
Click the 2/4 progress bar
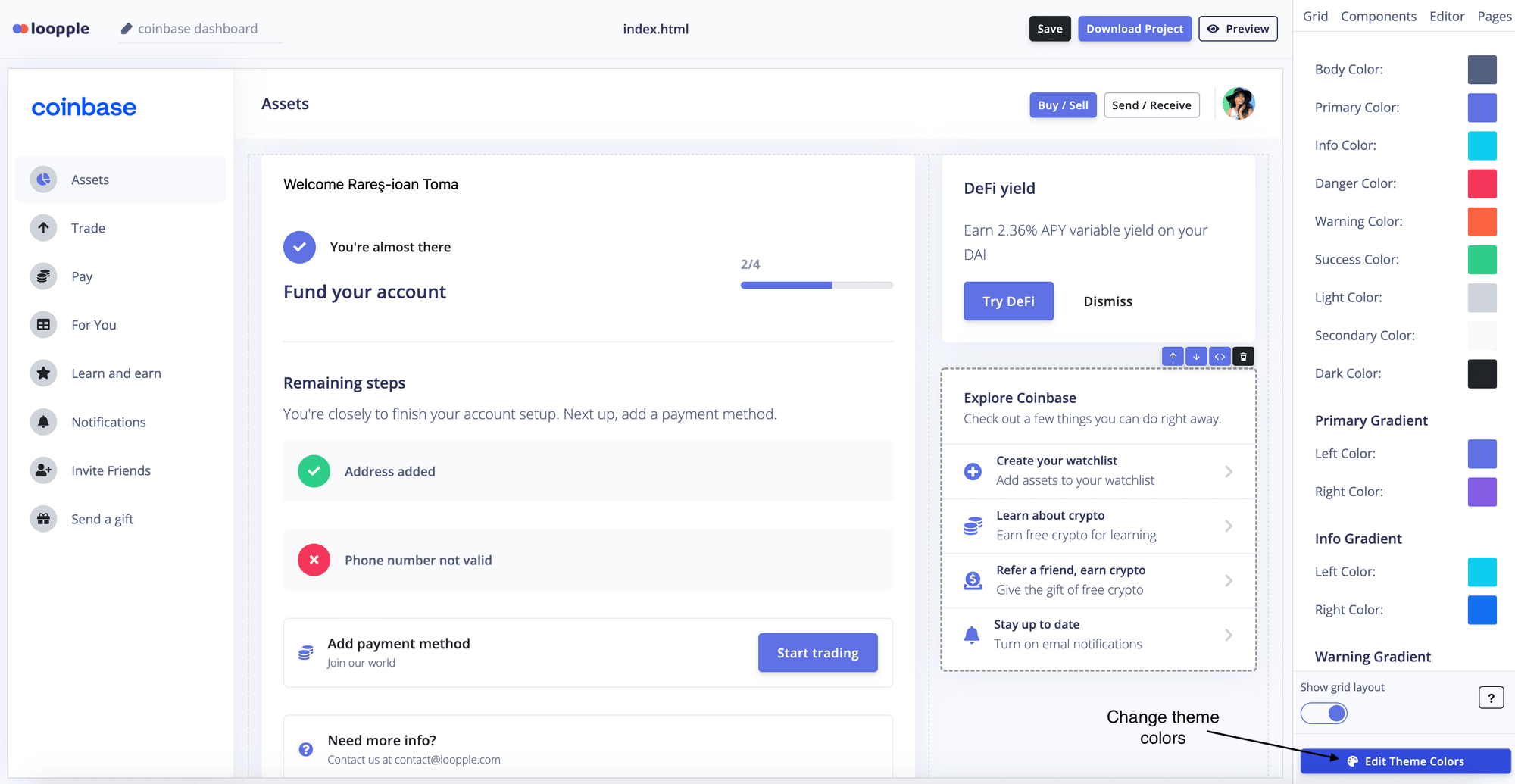[x=817, y=286]
